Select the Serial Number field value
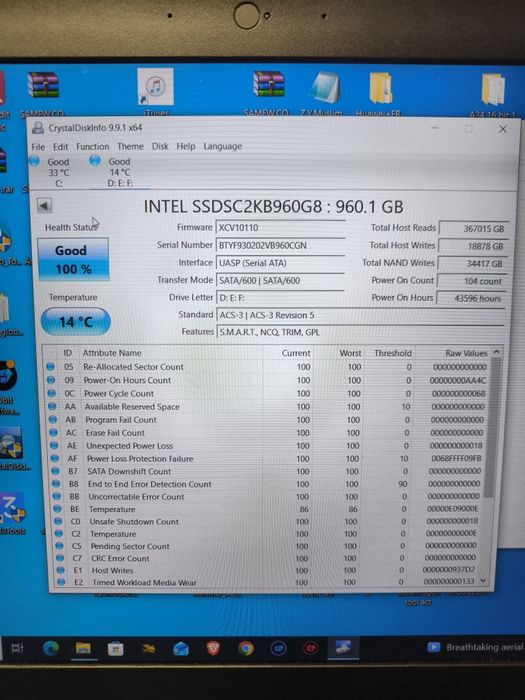This screenshot has height=700, width=525. click(x=280, y=245)
